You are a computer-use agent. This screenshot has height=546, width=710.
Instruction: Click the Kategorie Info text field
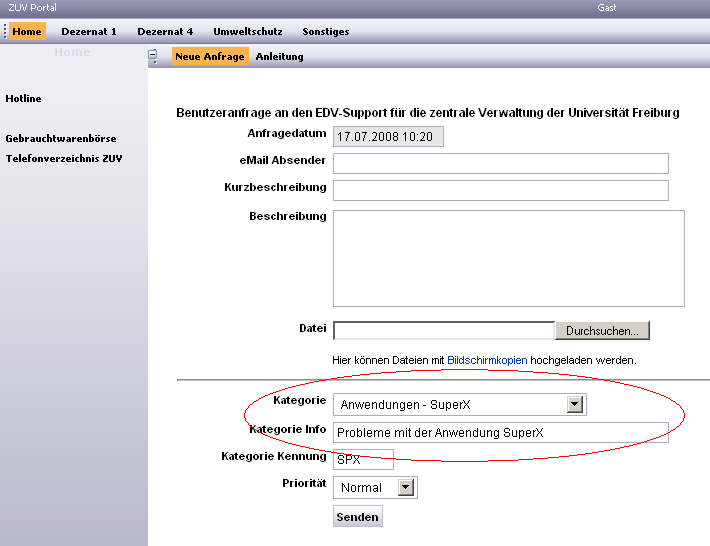500,433
